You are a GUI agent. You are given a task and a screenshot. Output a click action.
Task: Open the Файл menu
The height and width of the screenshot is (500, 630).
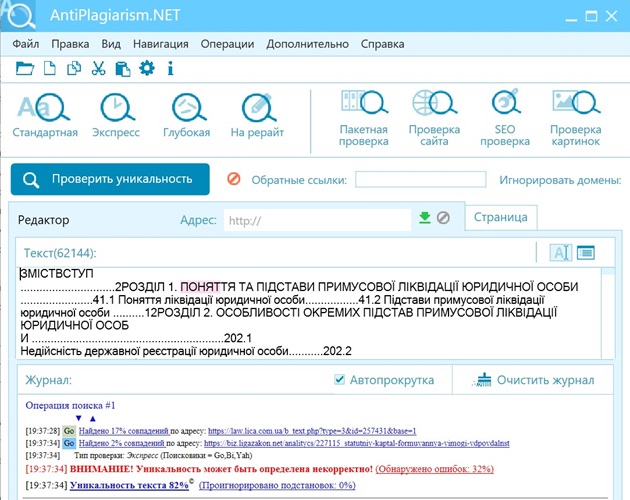coord(26,44)
